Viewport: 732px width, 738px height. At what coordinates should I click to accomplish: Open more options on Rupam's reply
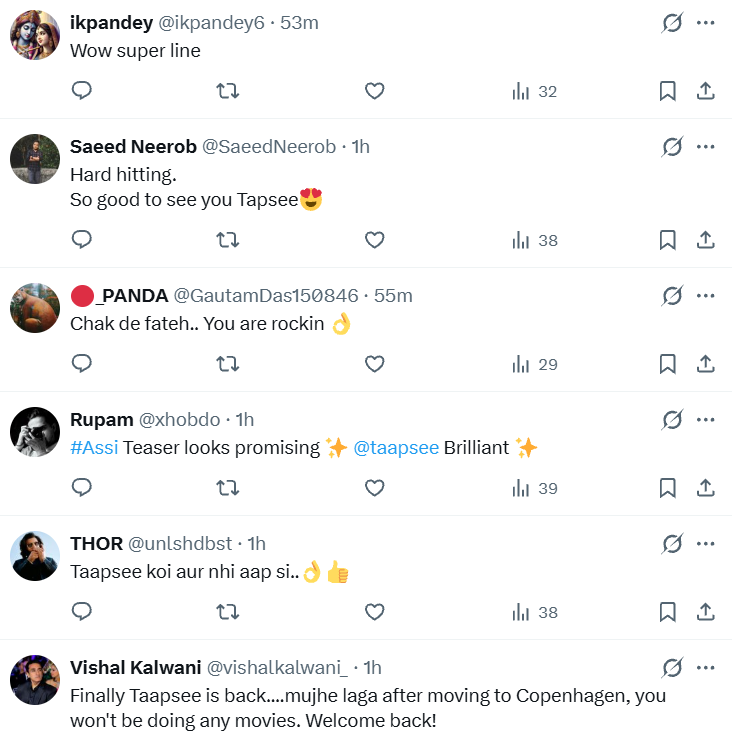coord(705,420)
